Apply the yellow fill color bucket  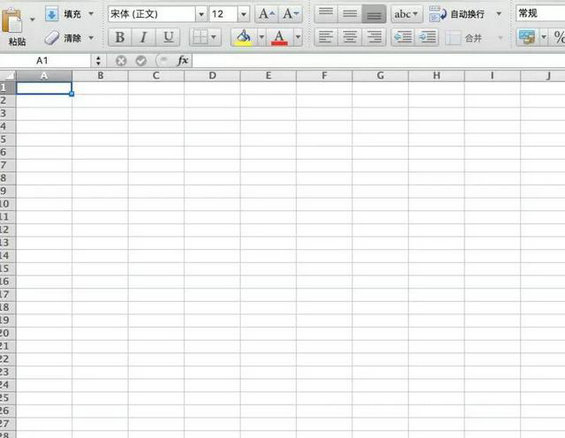pos(244,37)
